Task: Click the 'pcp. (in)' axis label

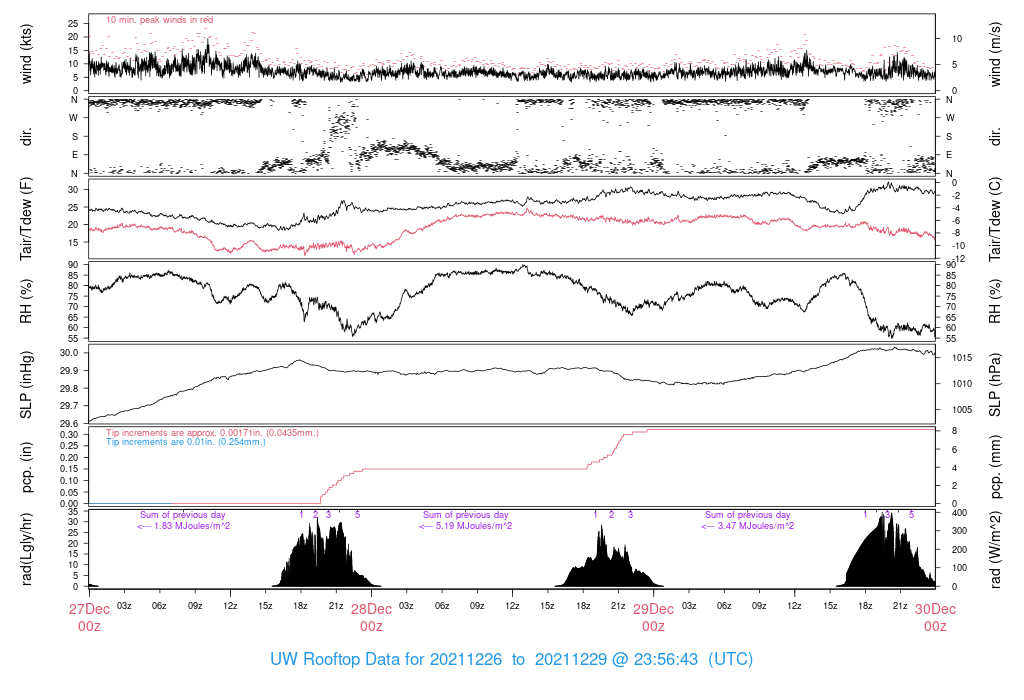Action: tap(26, 468)
